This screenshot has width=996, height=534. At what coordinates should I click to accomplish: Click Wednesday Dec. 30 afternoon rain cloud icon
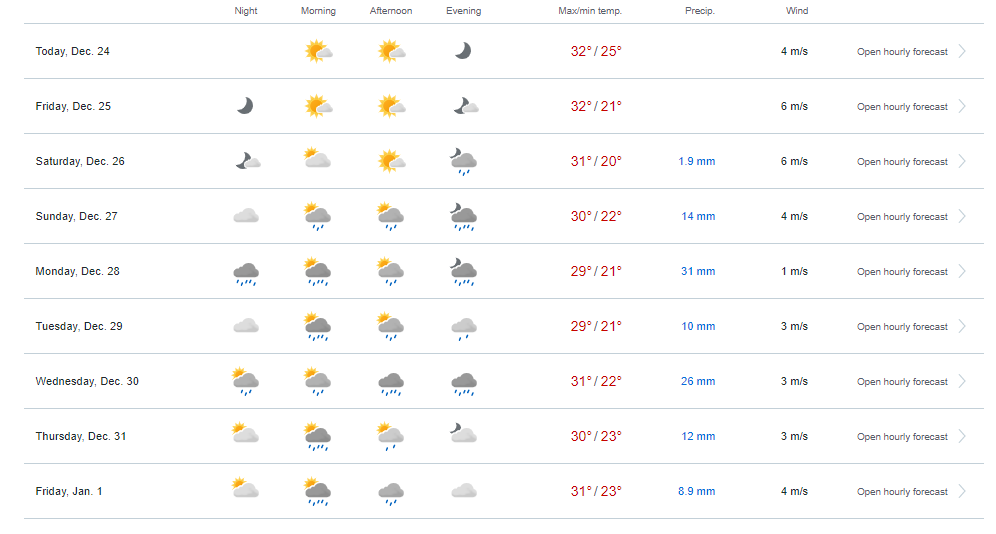[391, 382]
